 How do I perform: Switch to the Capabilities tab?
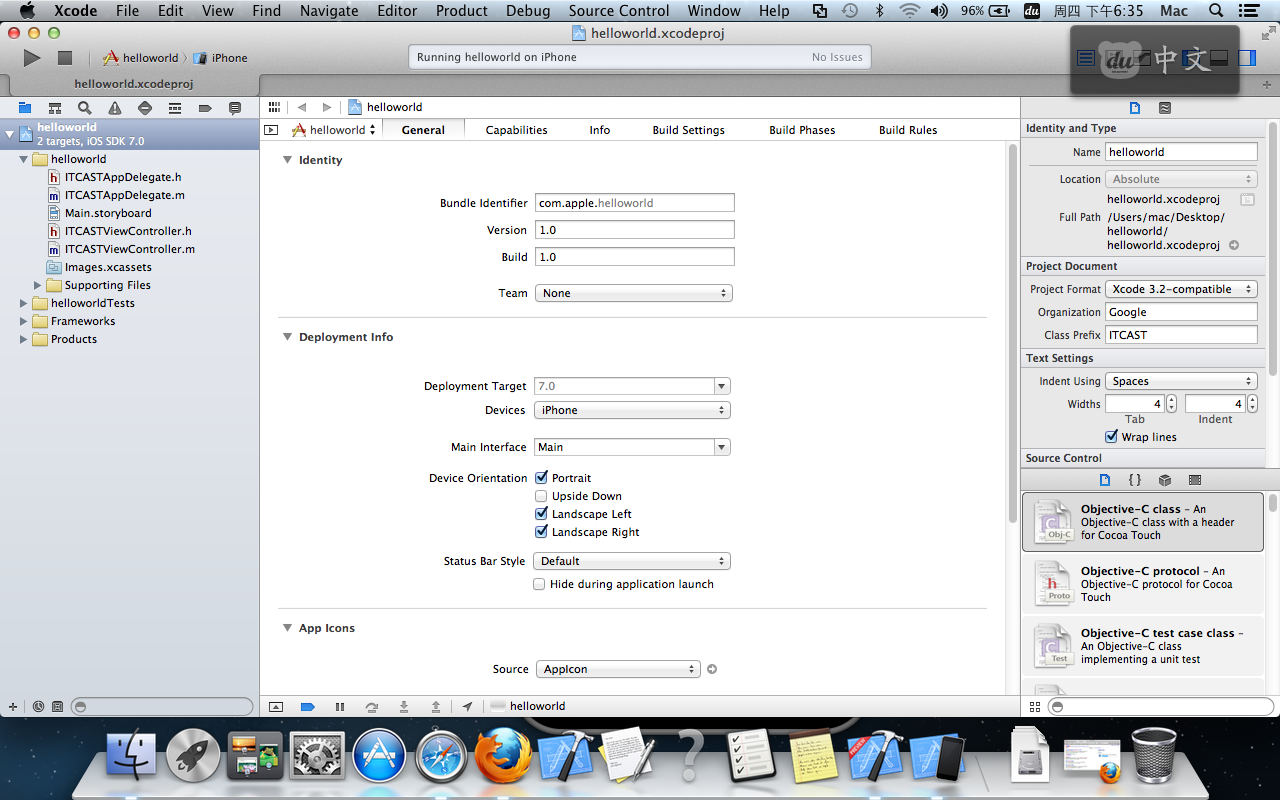[516, 130]
